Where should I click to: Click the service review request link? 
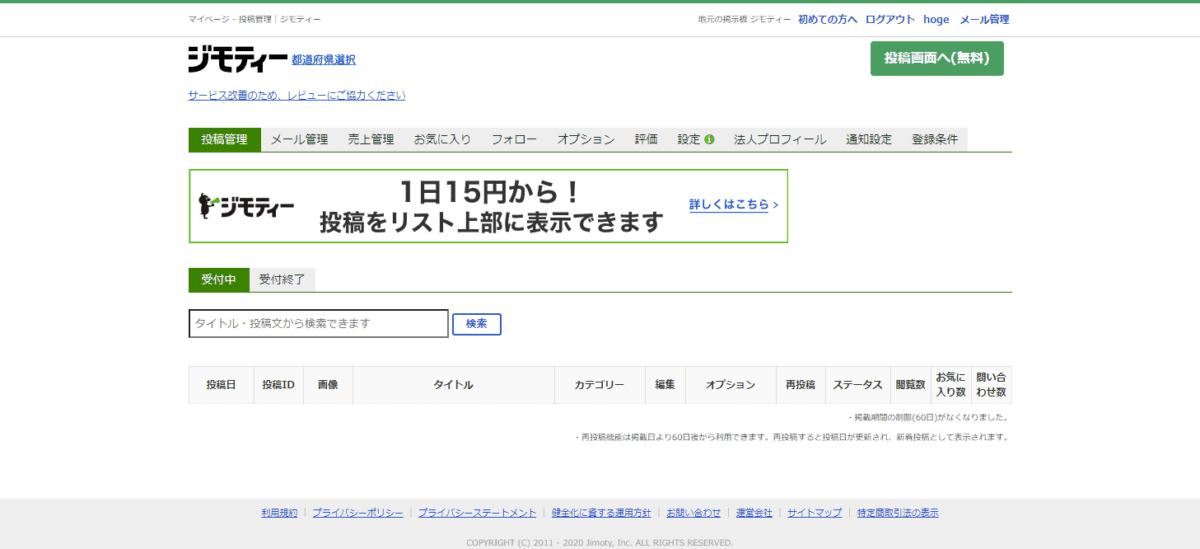pos(297,96)
